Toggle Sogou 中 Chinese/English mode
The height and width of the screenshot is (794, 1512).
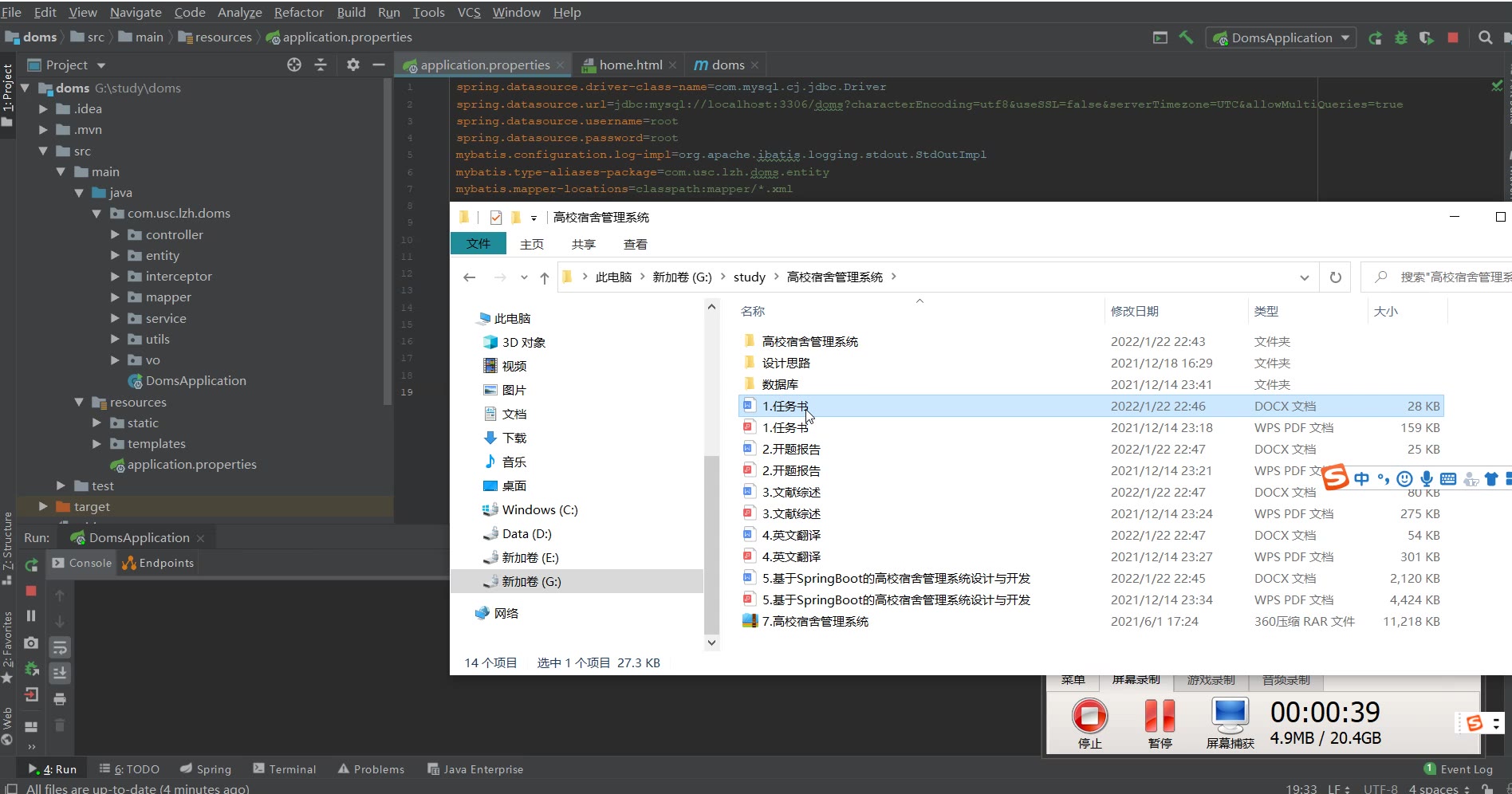(1361, 479)
